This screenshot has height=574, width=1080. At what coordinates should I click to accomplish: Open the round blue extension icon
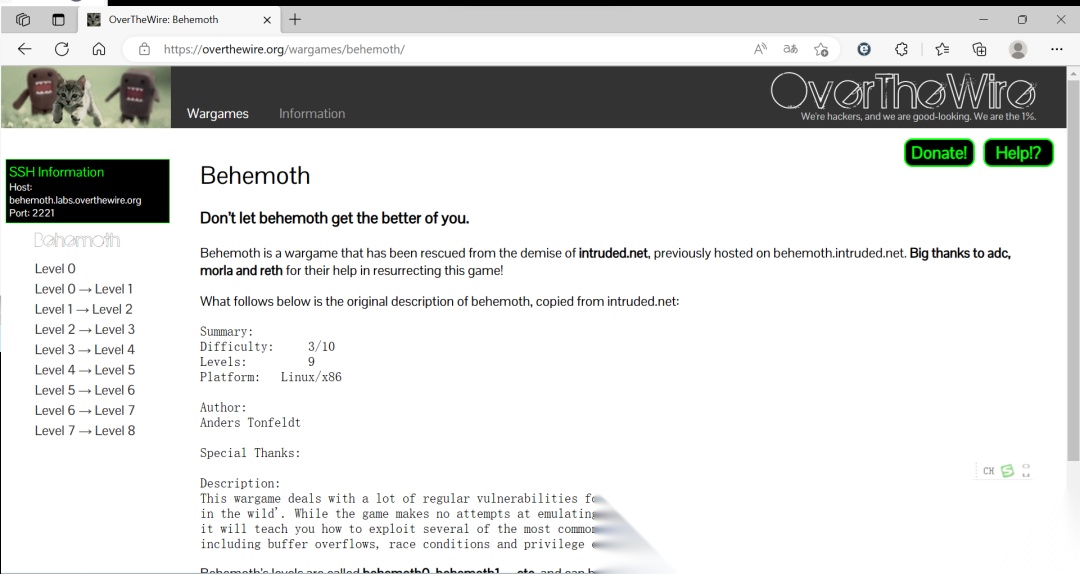864,49
